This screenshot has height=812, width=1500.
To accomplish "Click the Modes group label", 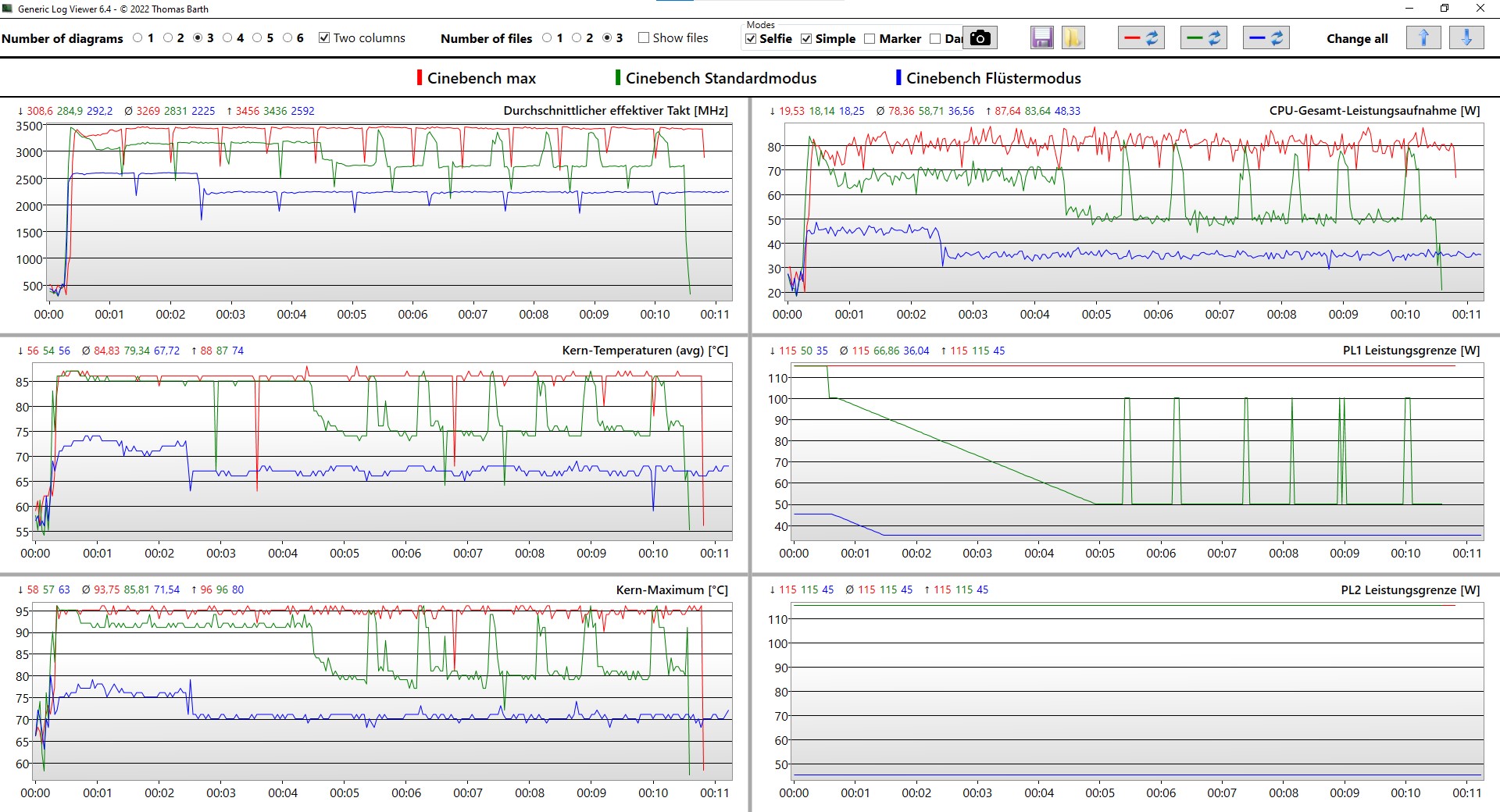I will click(x=760, y=25).
